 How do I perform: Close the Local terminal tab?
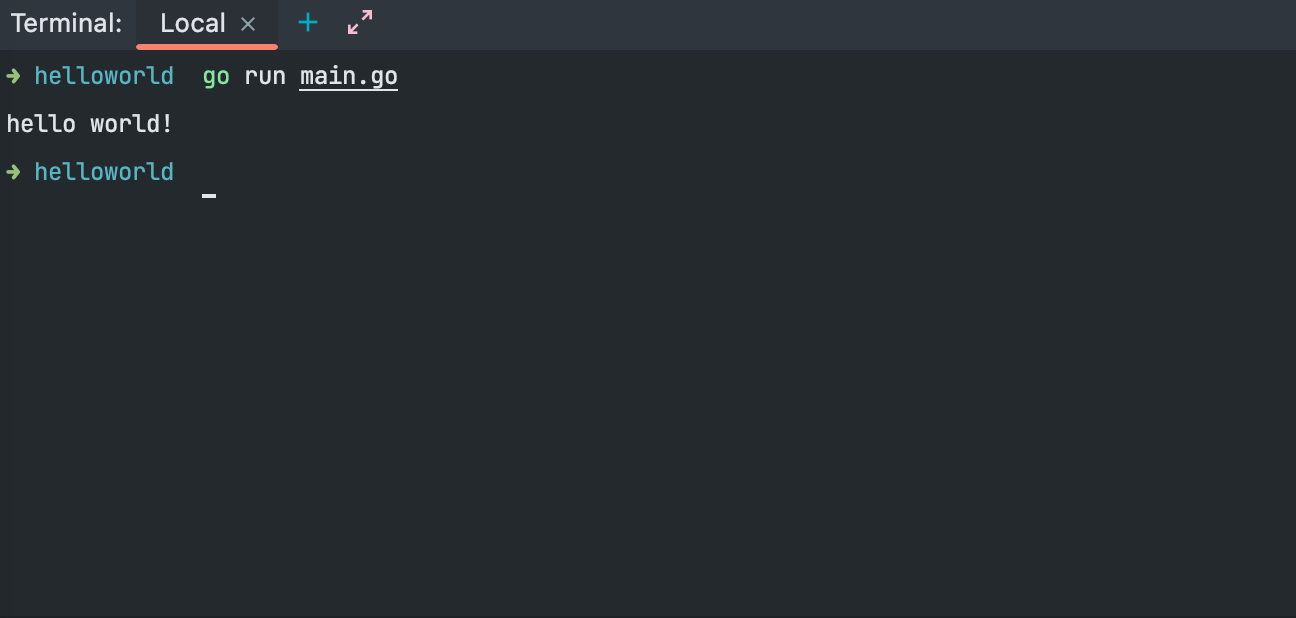pos(248,24)
